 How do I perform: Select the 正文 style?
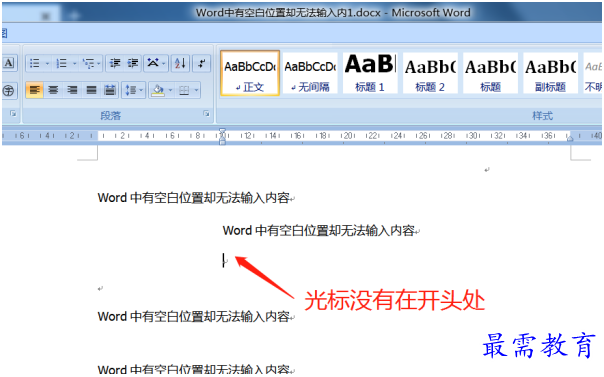coord(250,73)
